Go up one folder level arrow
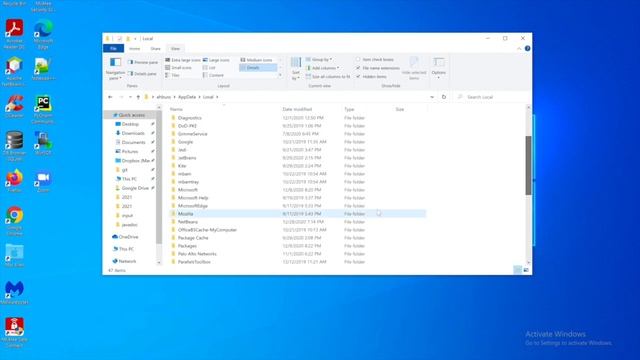 coord(138,97)
